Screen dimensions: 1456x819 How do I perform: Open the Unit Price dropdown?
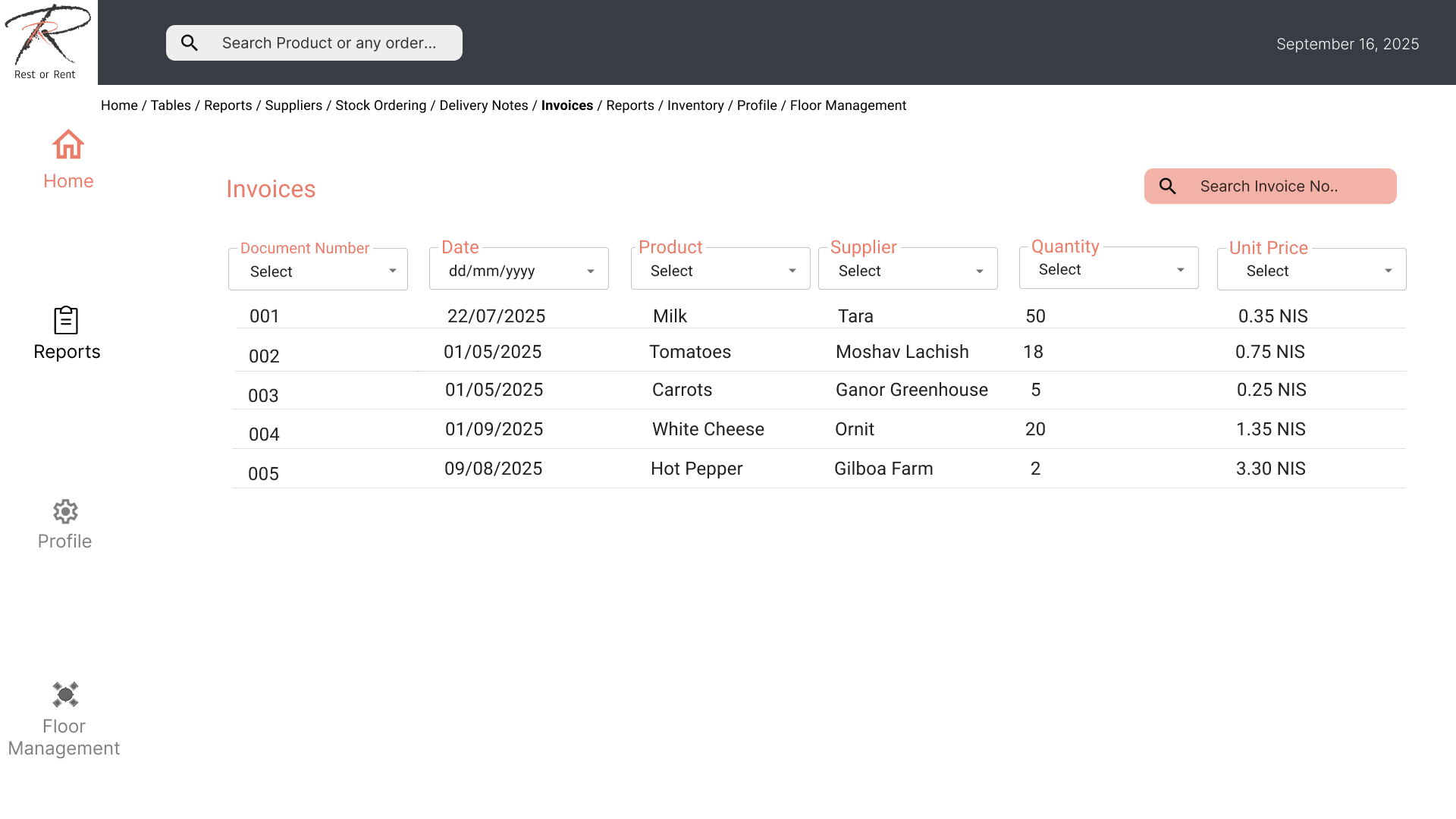pyautogui.click(x=1388, y=271)
